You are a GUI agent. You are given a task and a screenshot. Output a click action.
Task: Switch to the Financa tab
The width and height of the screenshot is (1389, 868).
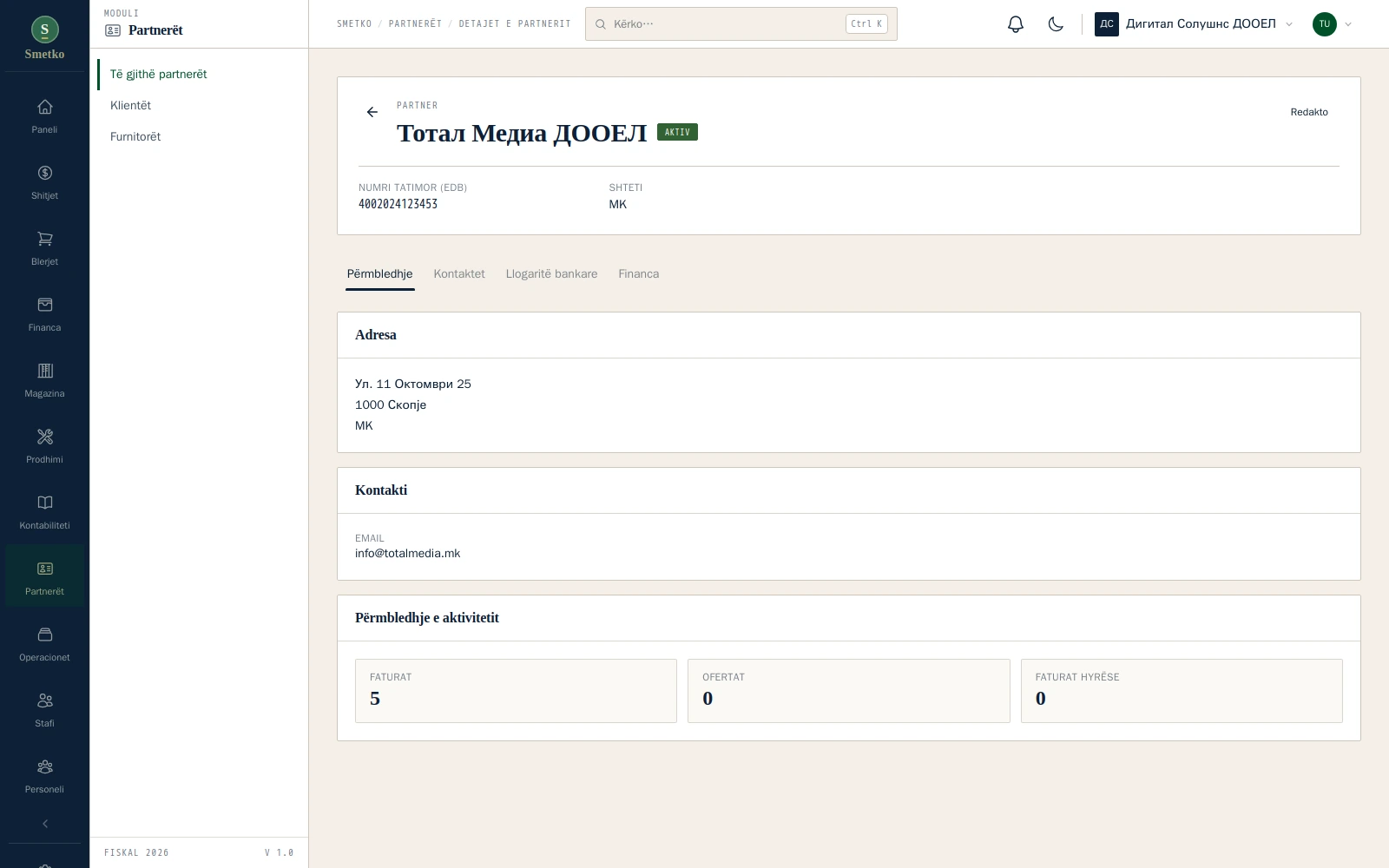coord(638,273)
